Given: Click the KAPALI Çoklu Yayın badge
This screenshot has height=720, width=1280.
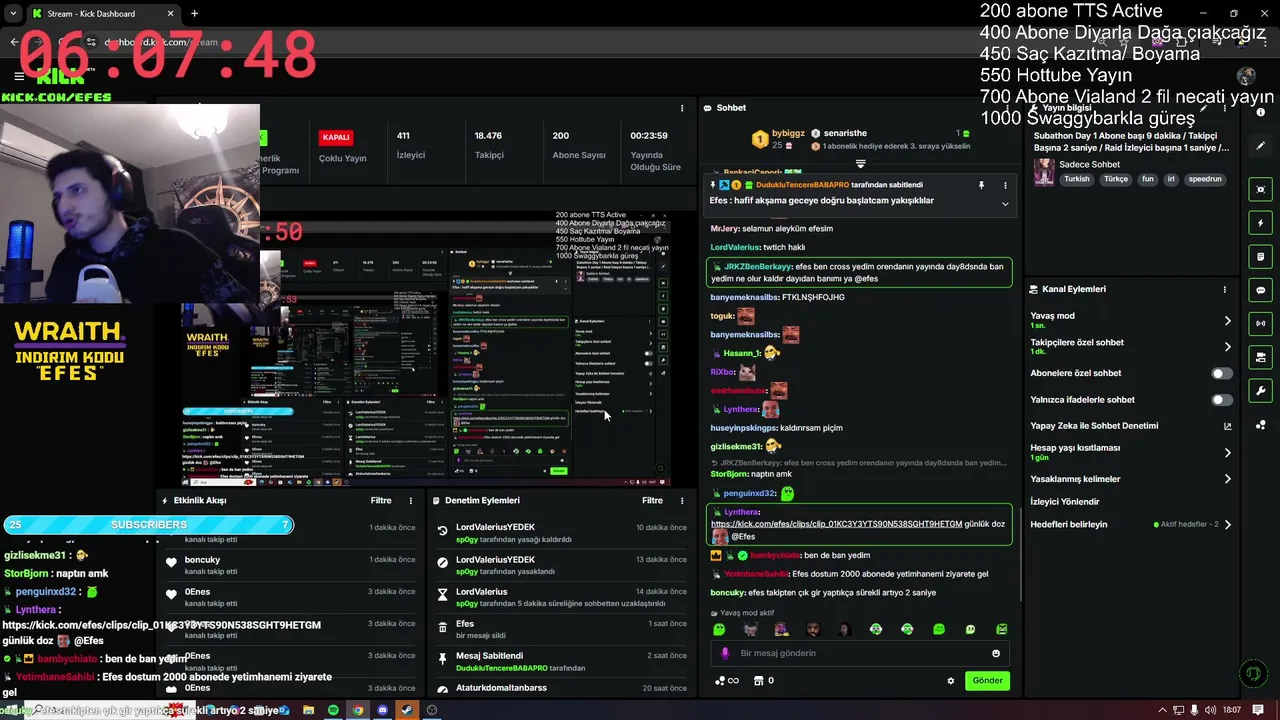Looking at the screenshot, I should tap(336, 137).
